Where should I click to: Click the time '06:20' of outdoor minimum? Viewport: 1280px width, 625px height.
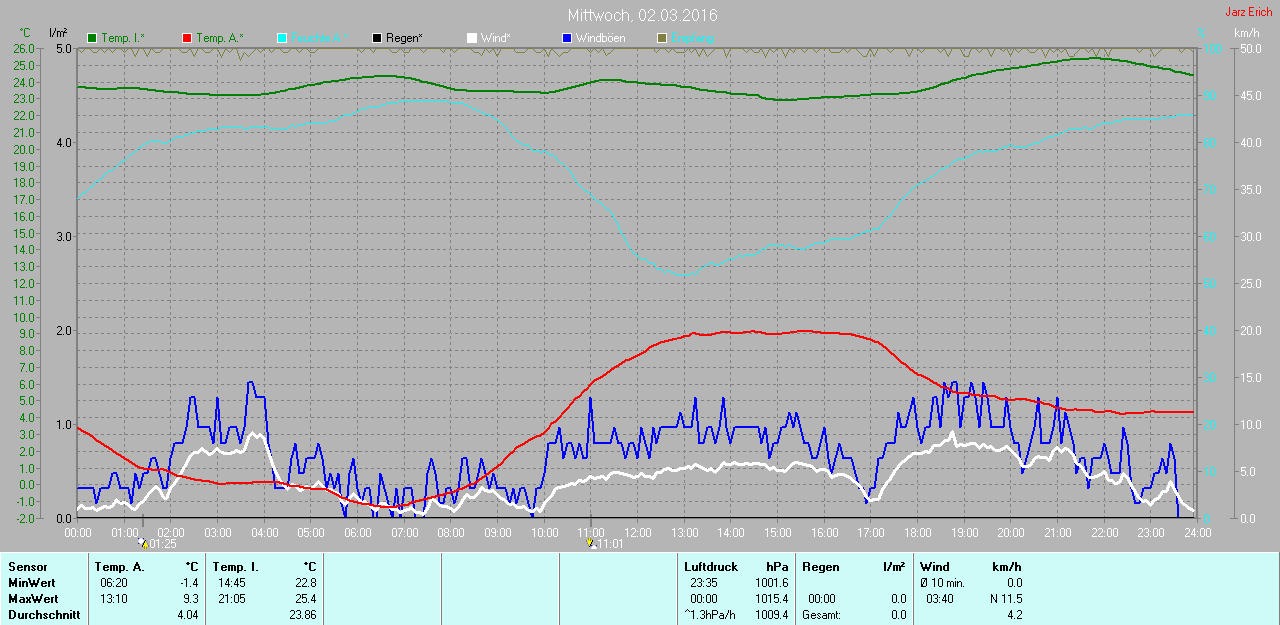[x=114, y=583]
